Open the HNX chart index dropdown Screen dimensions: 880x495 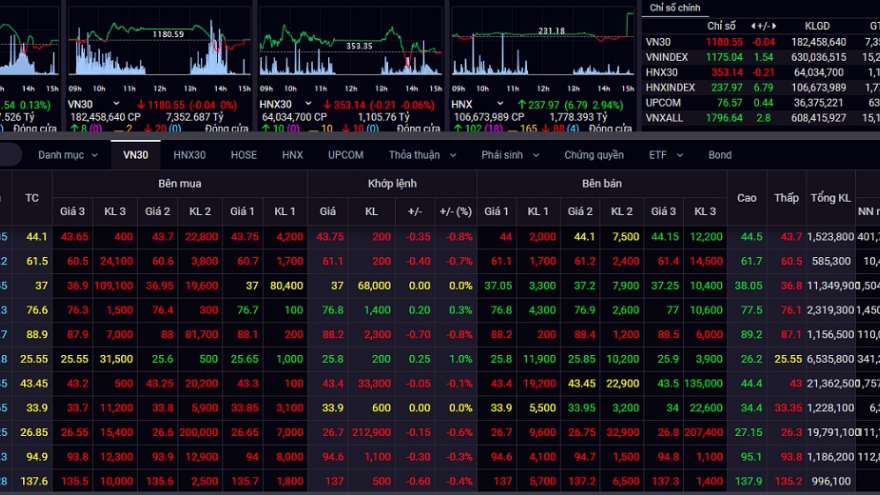[498, 103]
